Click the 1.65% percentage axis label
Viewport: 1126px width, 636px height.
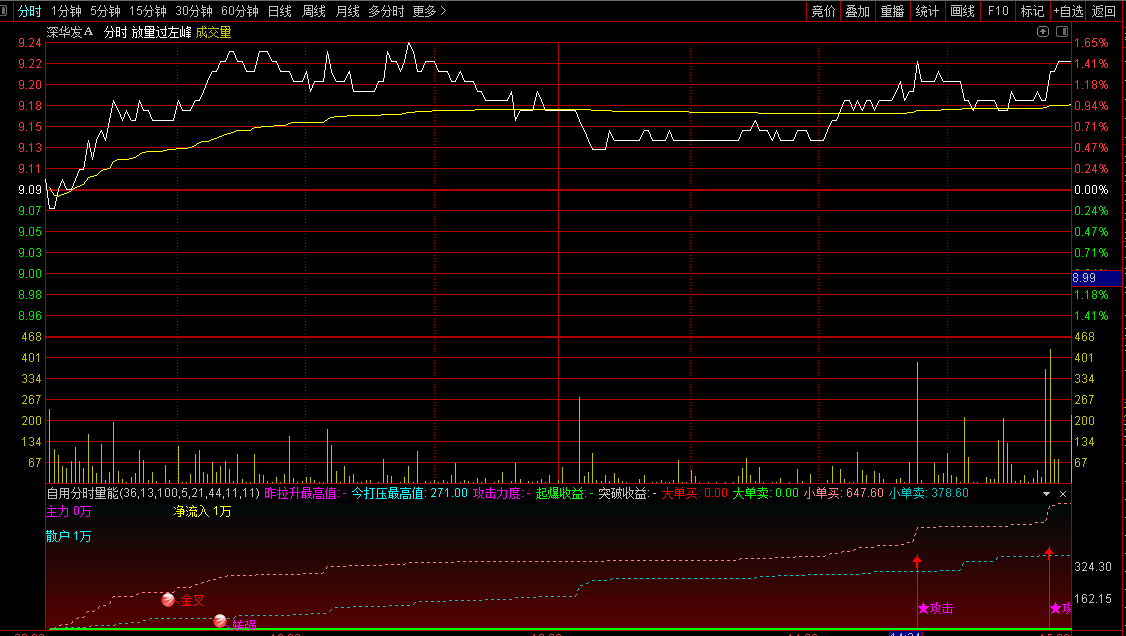click(x=1092, y=44)
